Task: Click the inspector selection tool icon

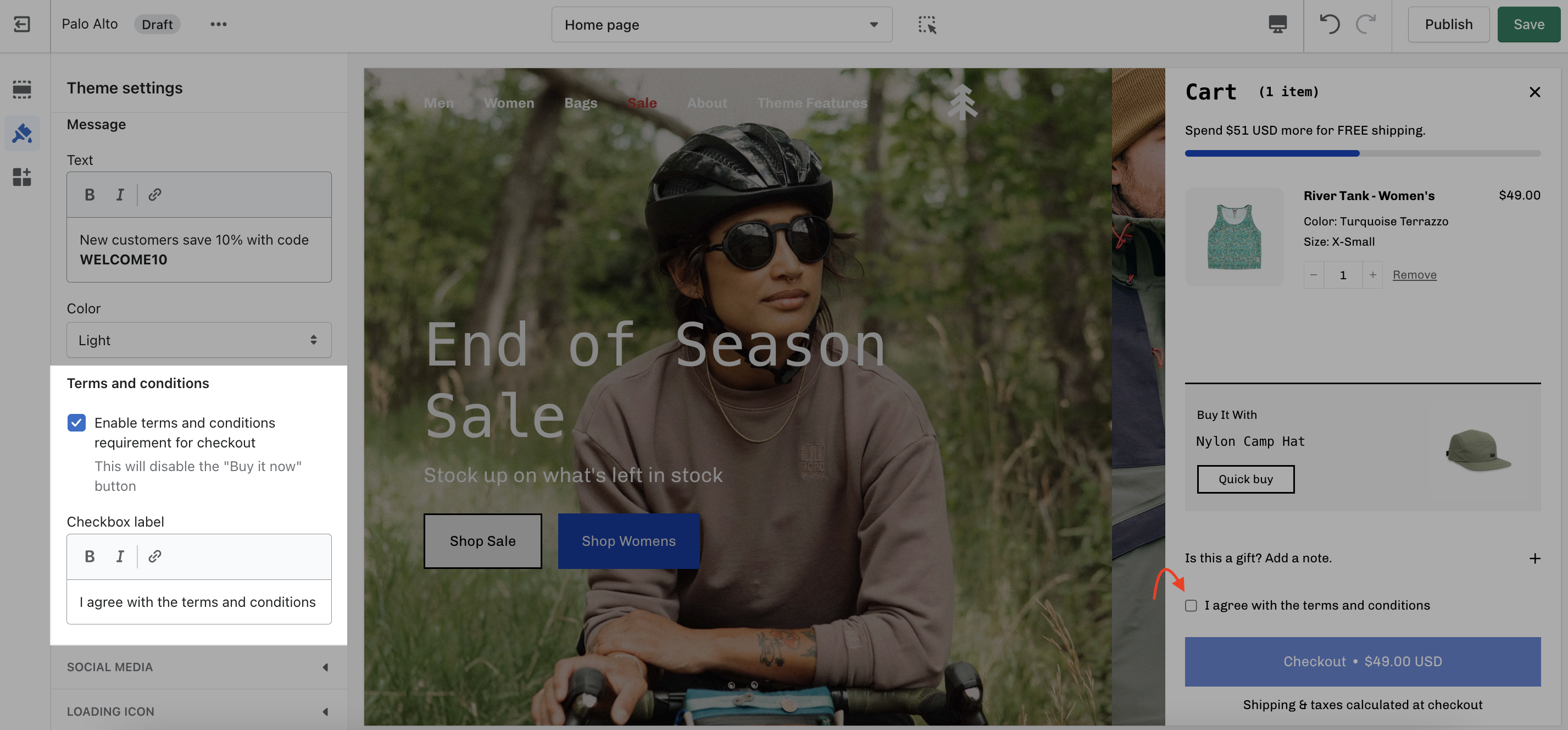Action: coord(926,24)
